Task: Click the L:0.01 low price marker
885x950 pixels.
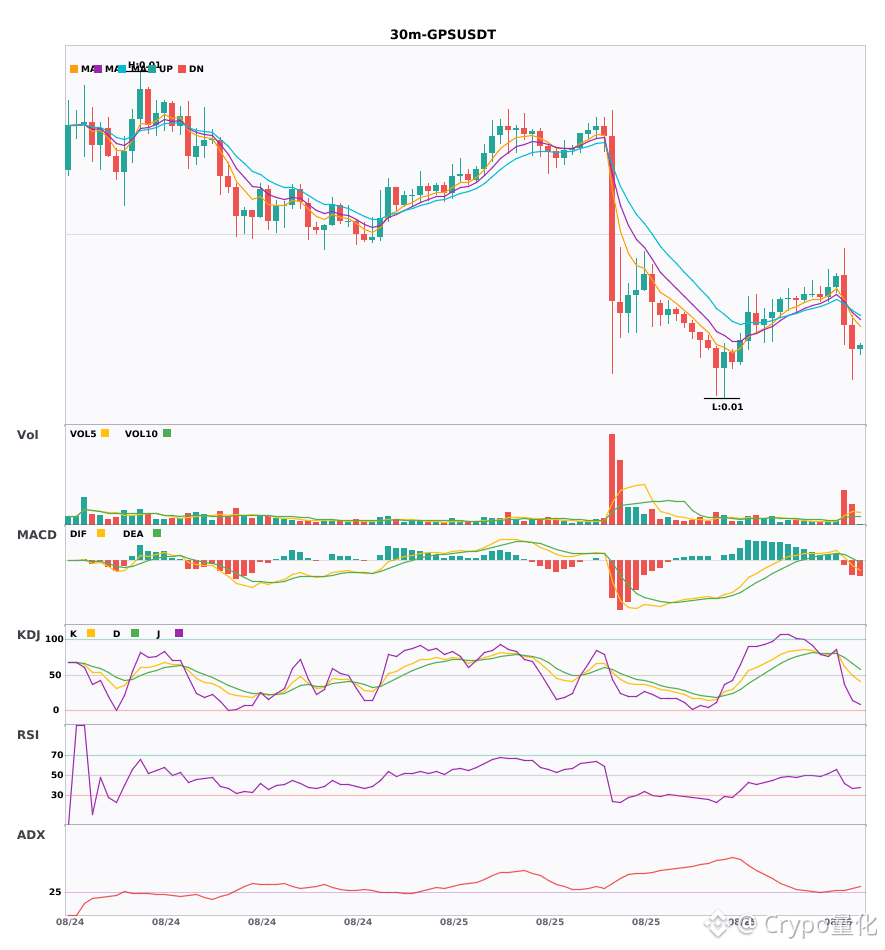Action: click(727, 407)
